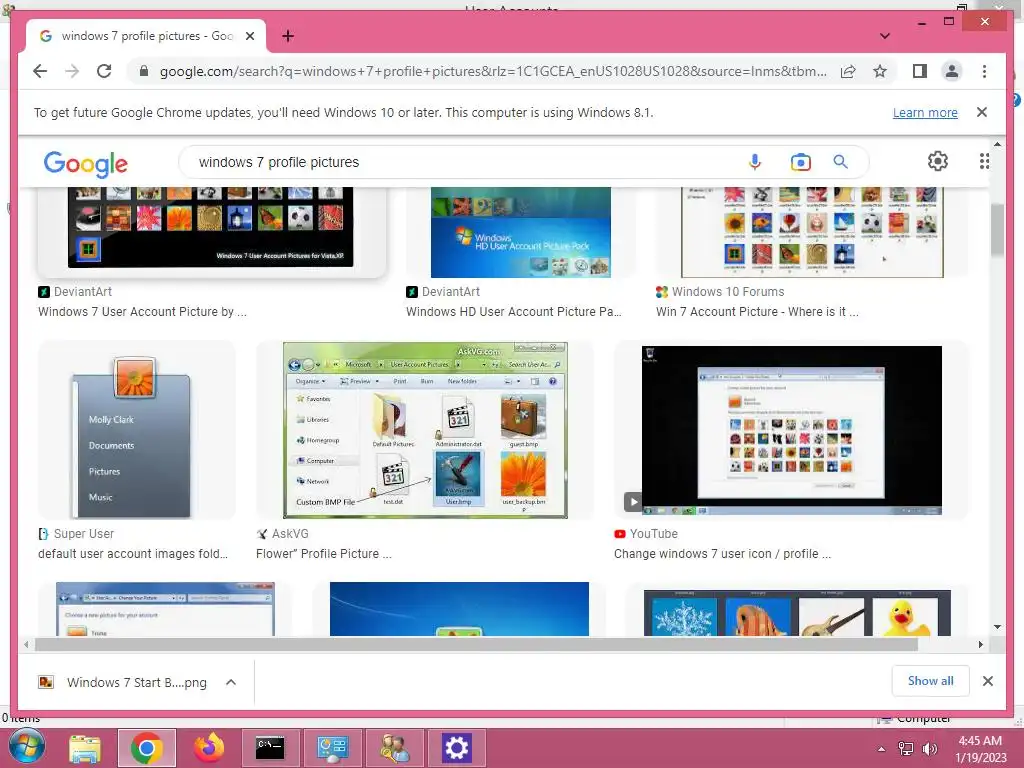Follow the Learn more link
This screenshot has width=1024, height=768.
(925, 112)
